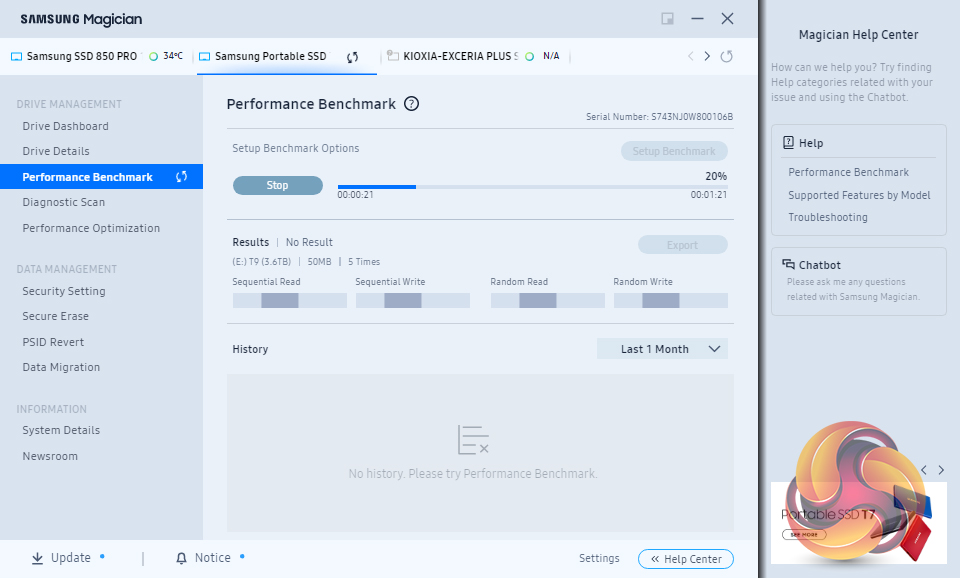Image resolution: width=960 pixels, height=579 pixels.
Task: Click the sync icon on Samsung Portable SSD tab
Action: click(353, 57)
